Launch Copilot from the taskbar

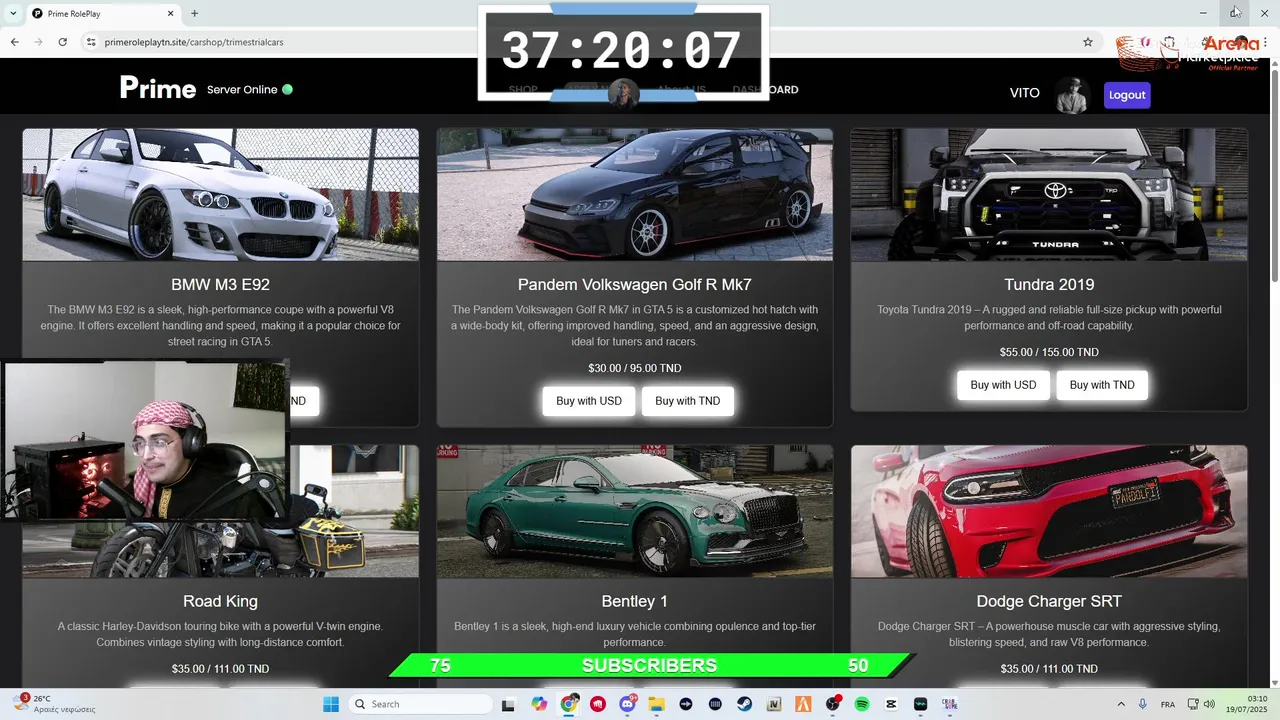539,704
